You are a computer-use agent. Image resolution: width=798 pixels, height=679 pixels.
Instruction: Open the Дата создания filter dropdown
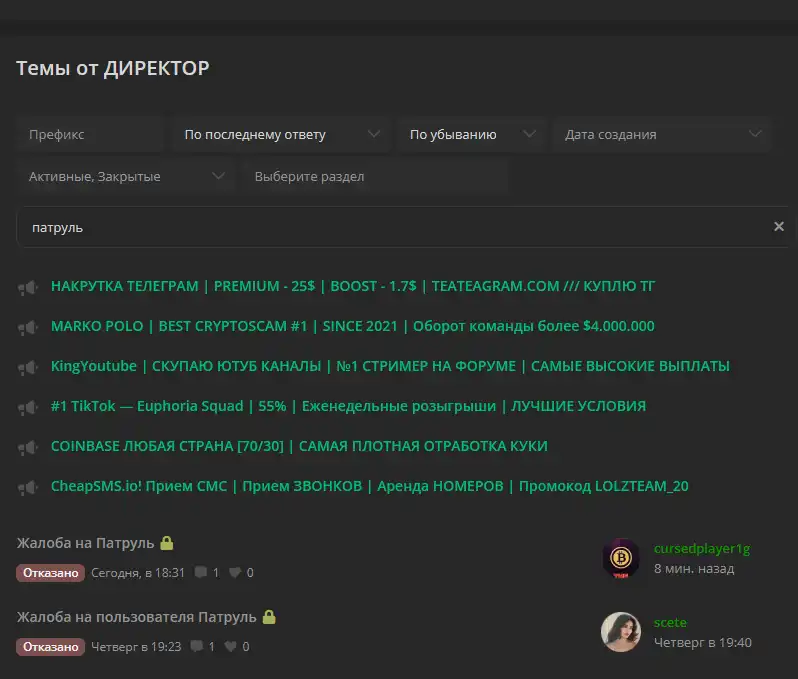tap(662, 134)
